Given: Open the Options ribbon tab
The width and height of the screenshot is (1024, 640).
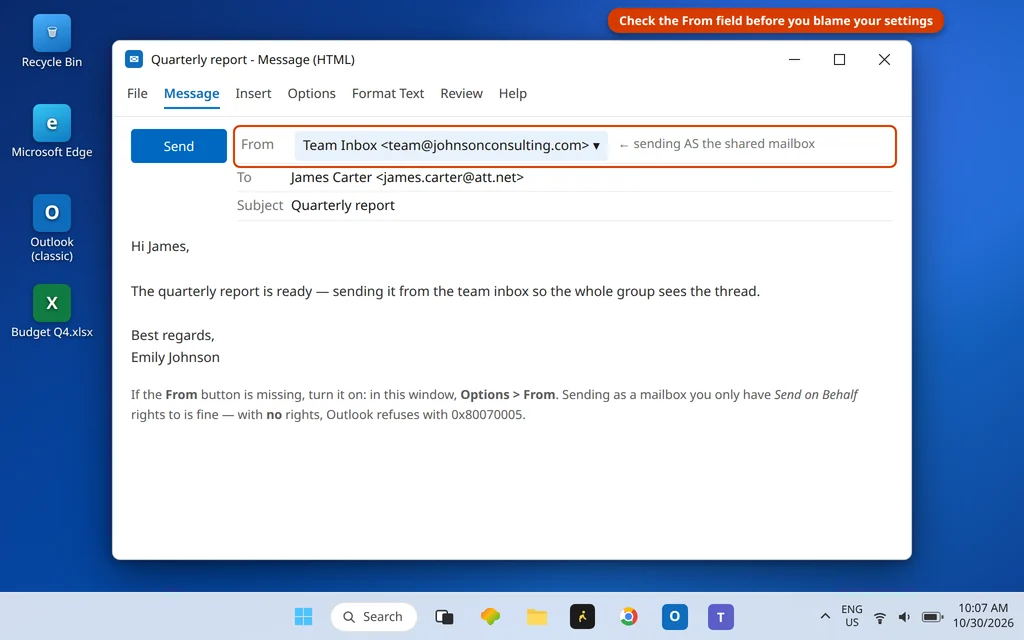Looking at the screenshot, I should coord(312,93).
